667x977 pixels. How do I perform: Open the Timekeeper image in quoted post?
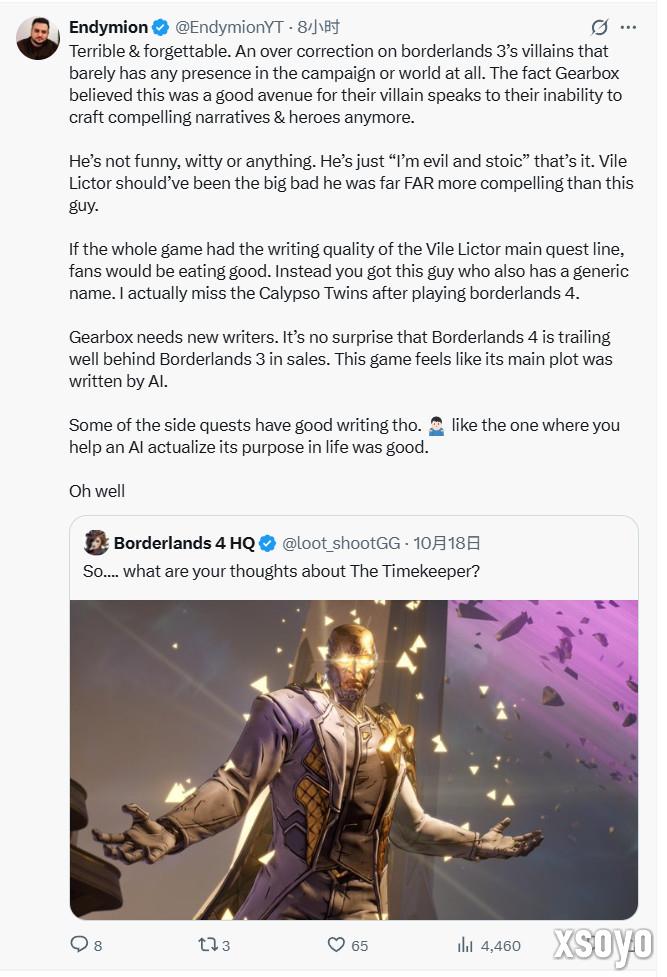click(353, 759)
